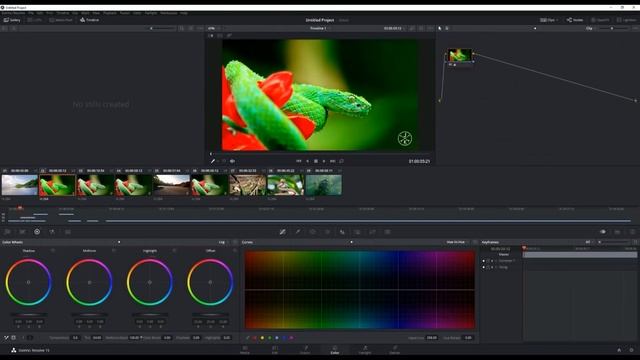640x360 pixels.
Task: Open the Qualifier eyedropper palette
Action: [298, 232]
